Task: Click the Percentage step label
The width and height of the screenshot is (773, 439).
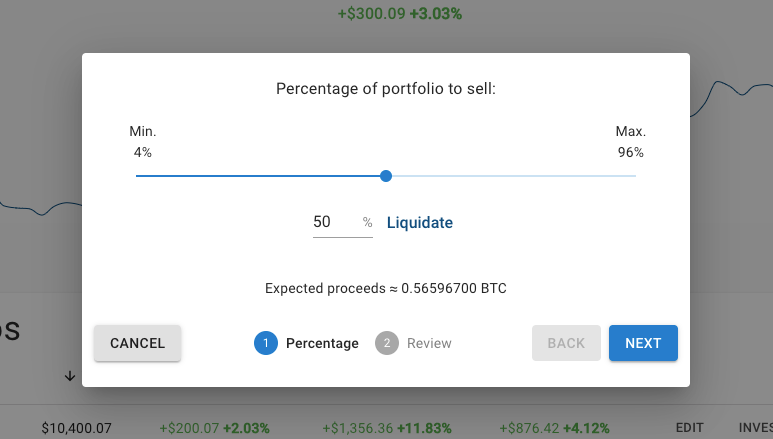Action: tap(322, 343)
